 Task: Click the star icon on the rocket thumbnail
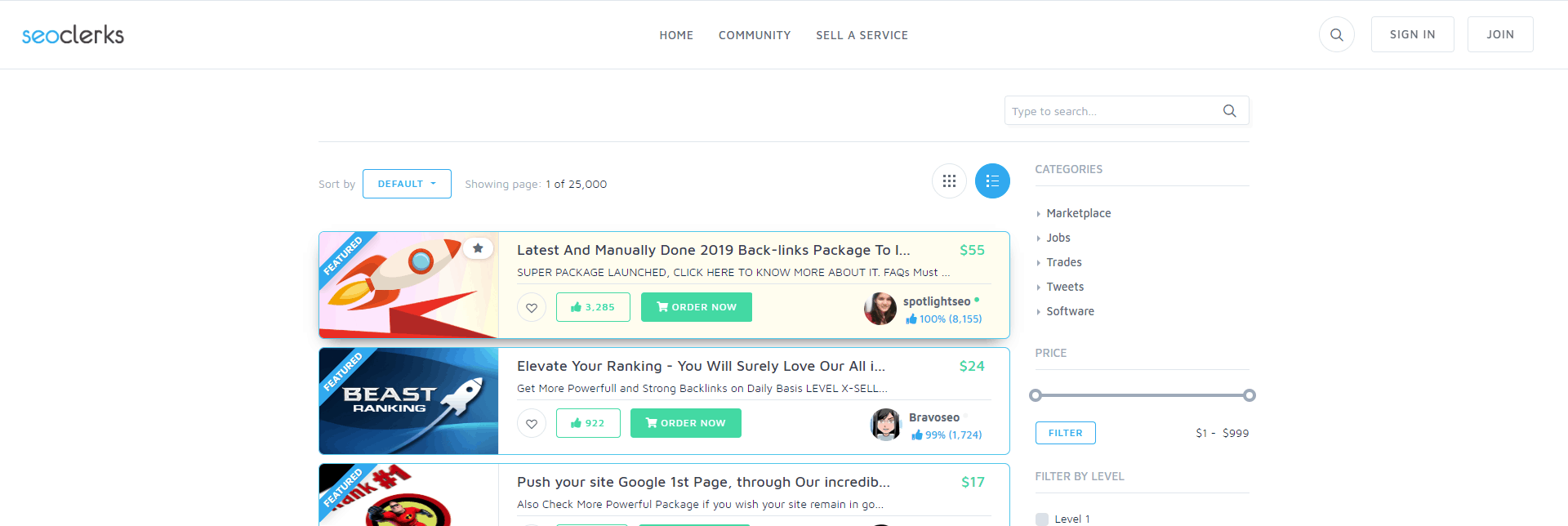pos(478,248)
